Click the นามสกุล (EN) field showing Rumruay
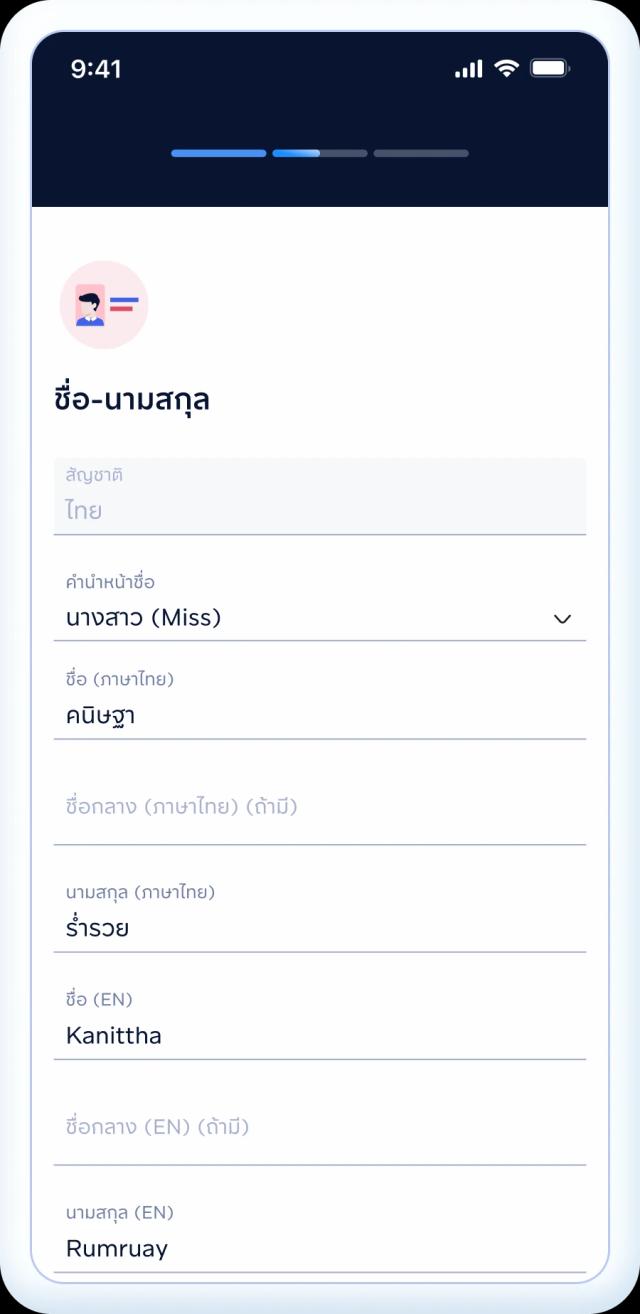640x1314 pixels. [x=320, y=1248]
